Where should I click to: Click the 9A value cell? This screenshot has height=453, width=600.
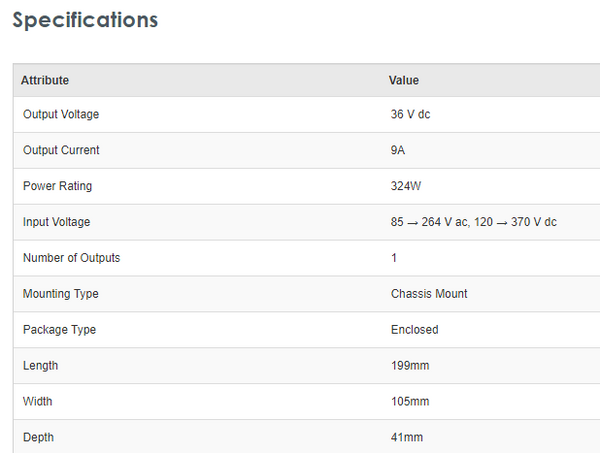point(398,150)
